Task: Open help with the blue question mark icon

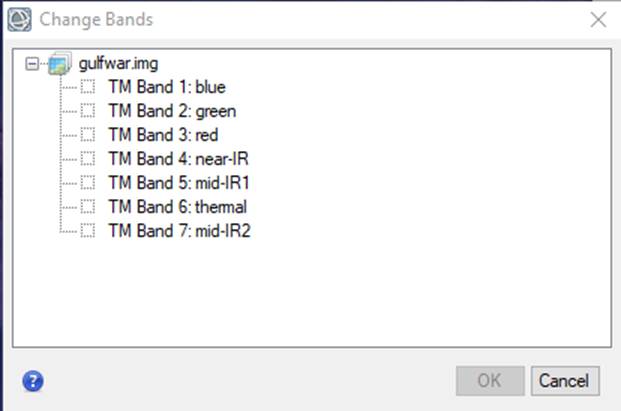Action: 33,381
